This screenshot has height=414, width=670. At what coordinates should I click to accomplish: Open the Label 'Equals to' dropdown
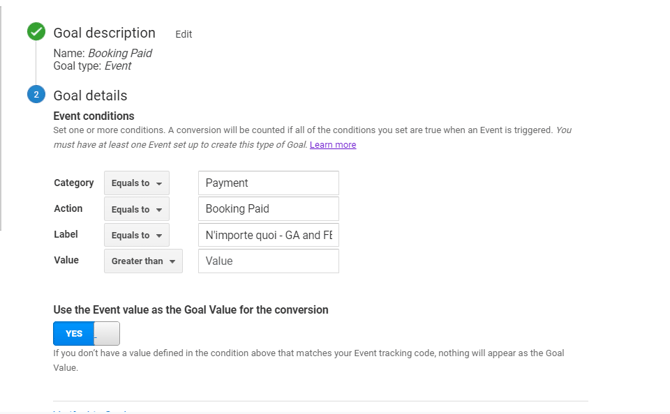coord(137,235)
